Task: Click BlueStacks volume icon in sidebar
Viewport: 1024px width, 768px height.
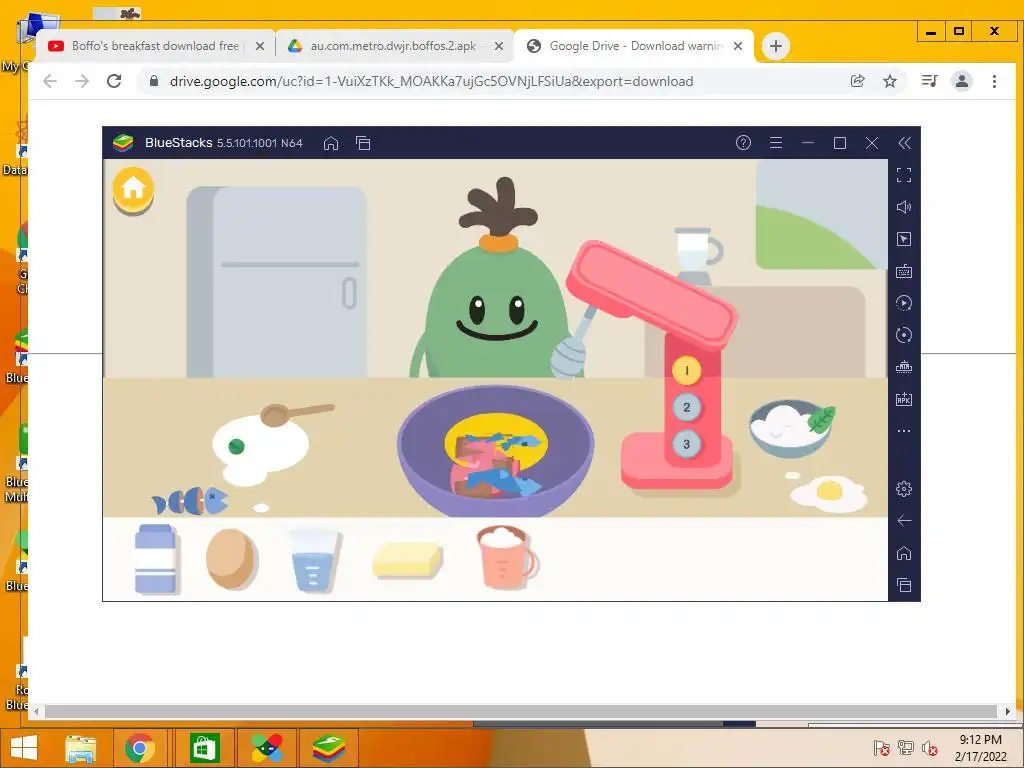Action: 904,207
